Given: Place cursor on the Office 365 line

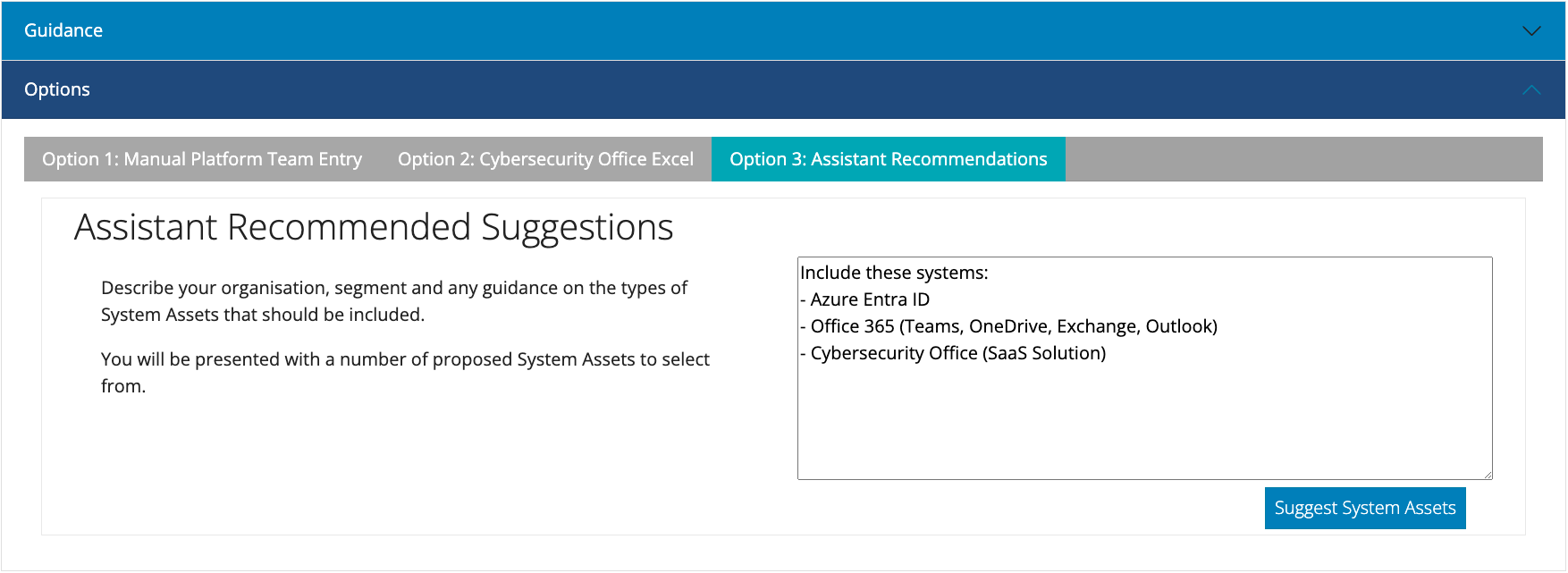Looking at the screenshot, I should coord(1008,326).
